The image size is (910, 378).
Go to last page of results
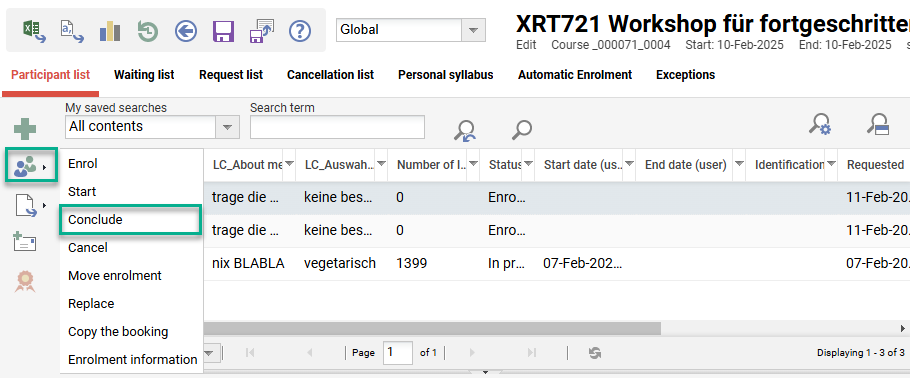click(531, 352)
